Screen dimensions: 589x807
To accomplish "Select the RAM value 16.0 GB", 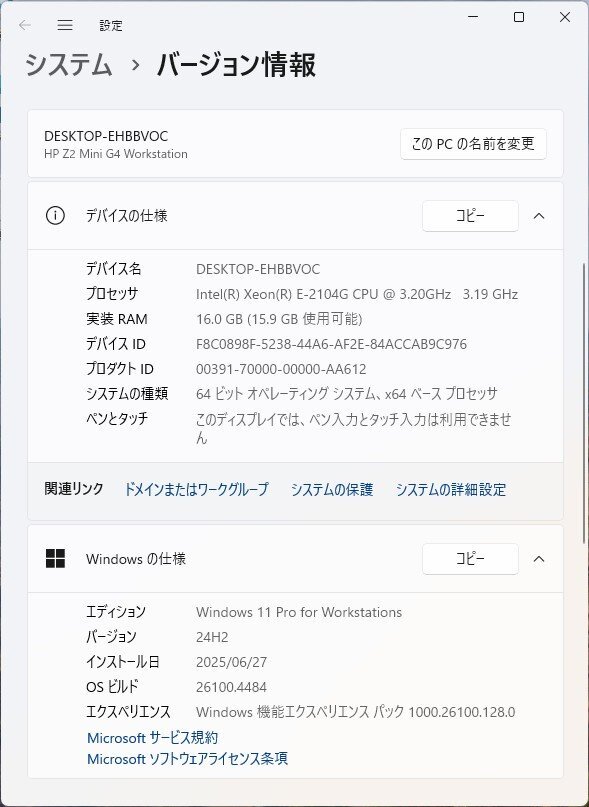I will (279, 319).
